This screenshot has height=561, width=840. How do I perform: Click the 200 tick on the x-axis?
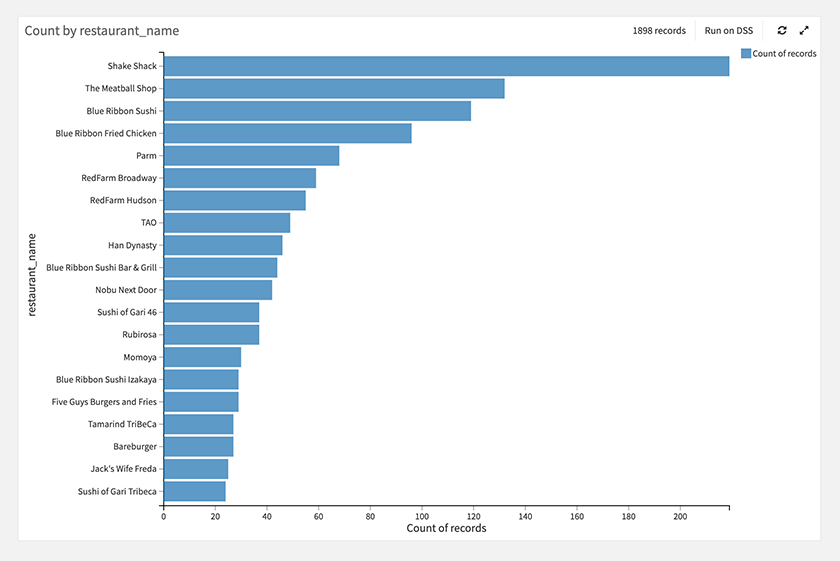point(680,517)
